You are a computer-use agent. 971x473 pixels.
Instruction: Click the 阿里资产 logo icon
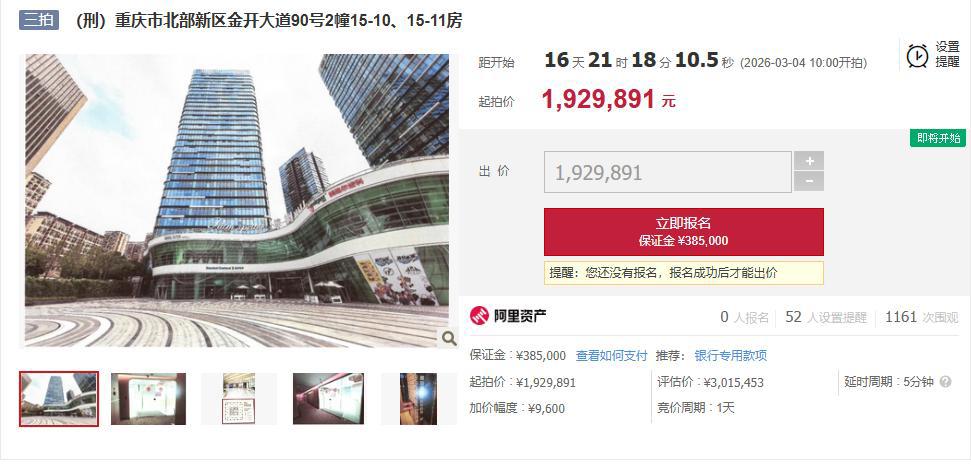pos(479,316)
